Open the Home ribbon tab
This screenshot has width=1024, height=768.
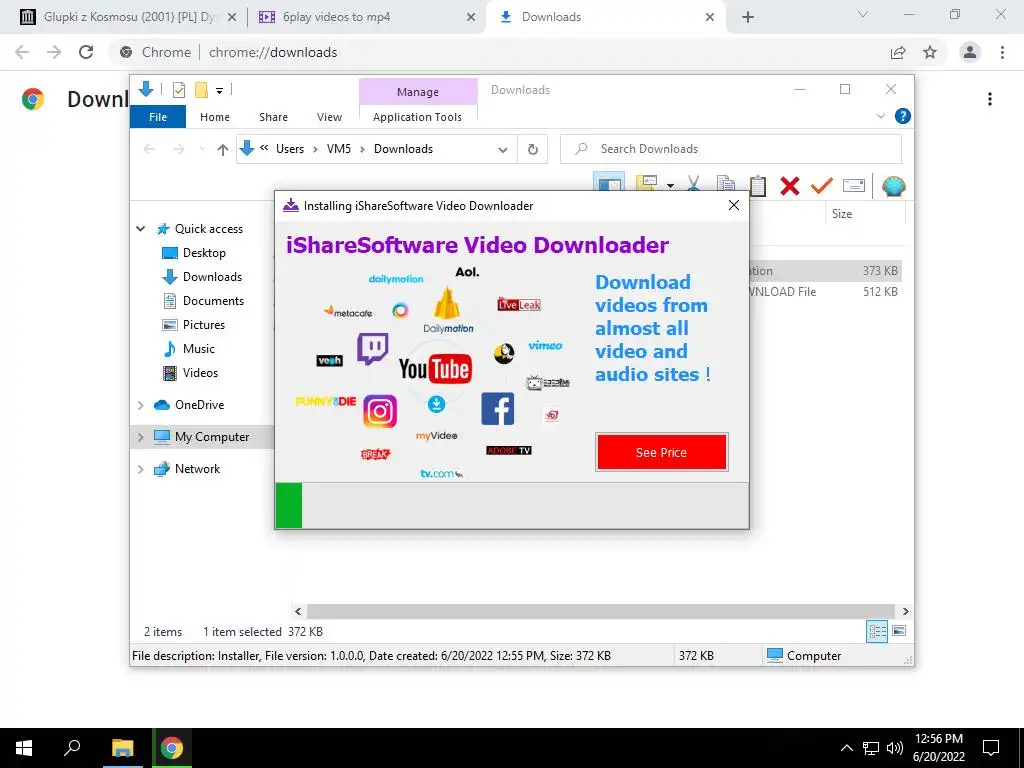coord(215,117)
